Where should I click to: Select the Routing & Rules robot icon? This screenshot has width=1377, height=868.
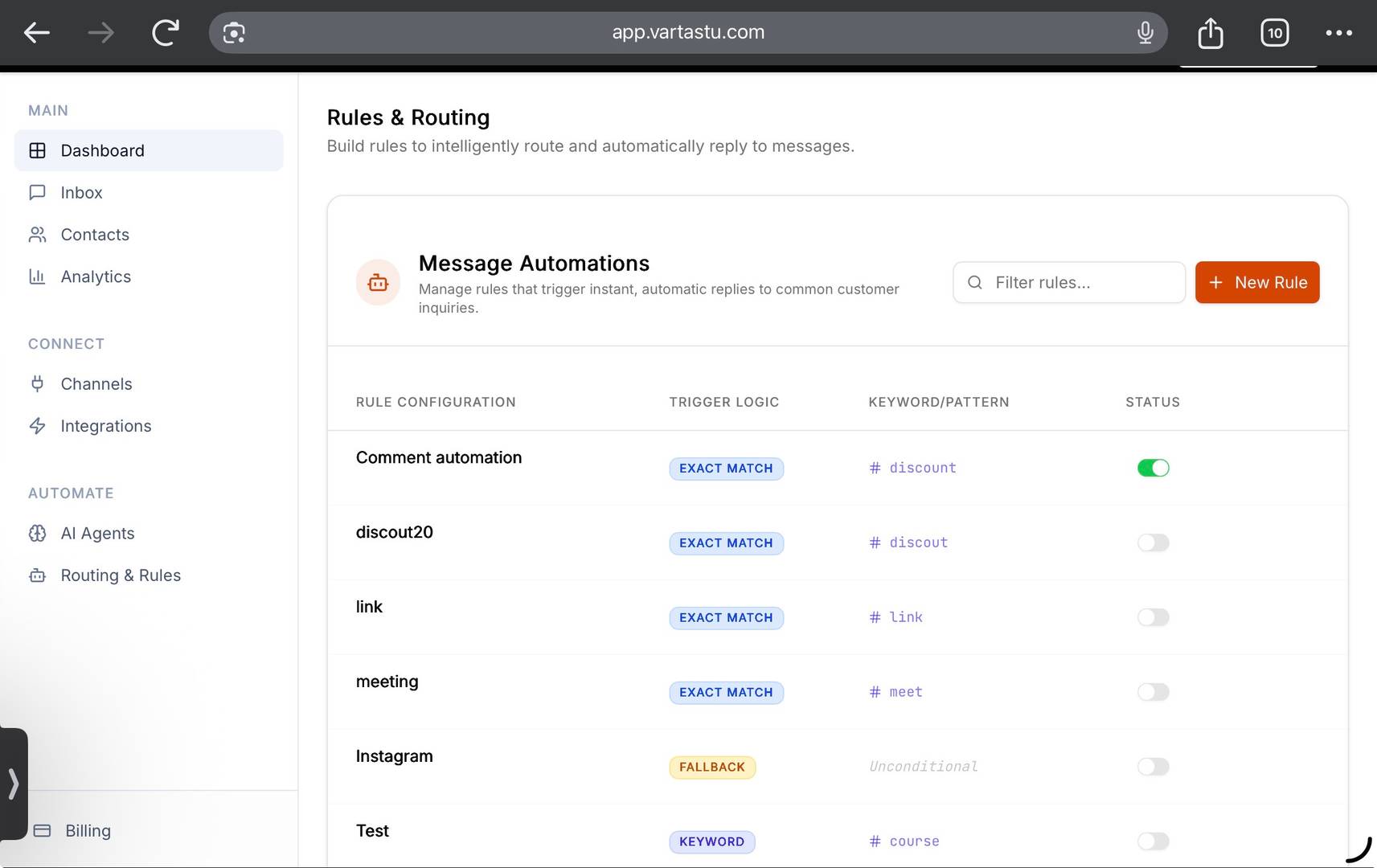tap(38, 575)
